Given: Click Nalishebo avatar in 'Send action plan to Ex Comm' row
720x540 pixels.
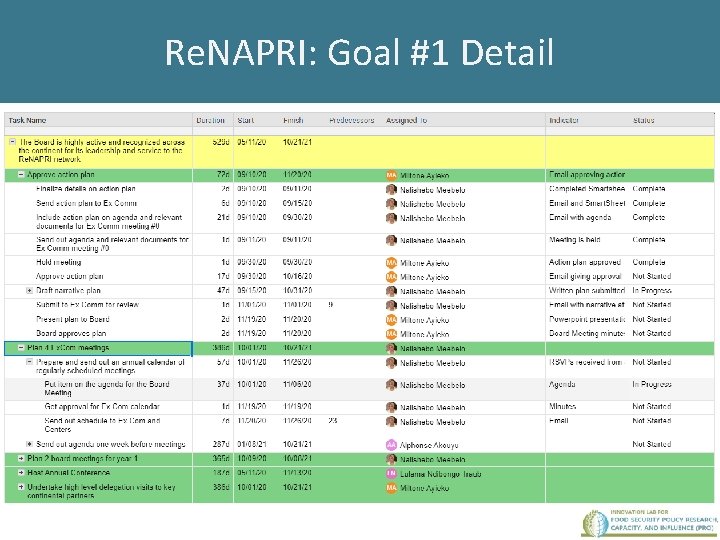Looking at the screenshot, I should click(x=391, y=204).
